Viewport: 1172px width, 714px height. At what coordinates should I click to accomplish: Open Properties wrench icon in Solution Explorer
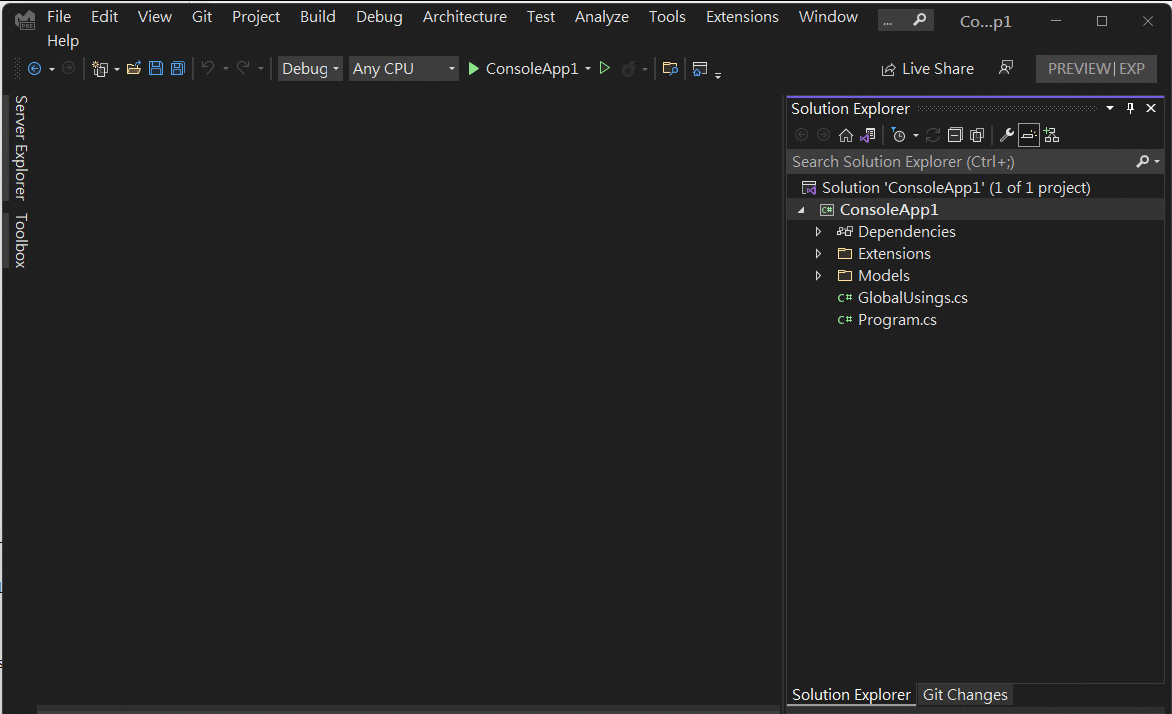click(1007, 135)
